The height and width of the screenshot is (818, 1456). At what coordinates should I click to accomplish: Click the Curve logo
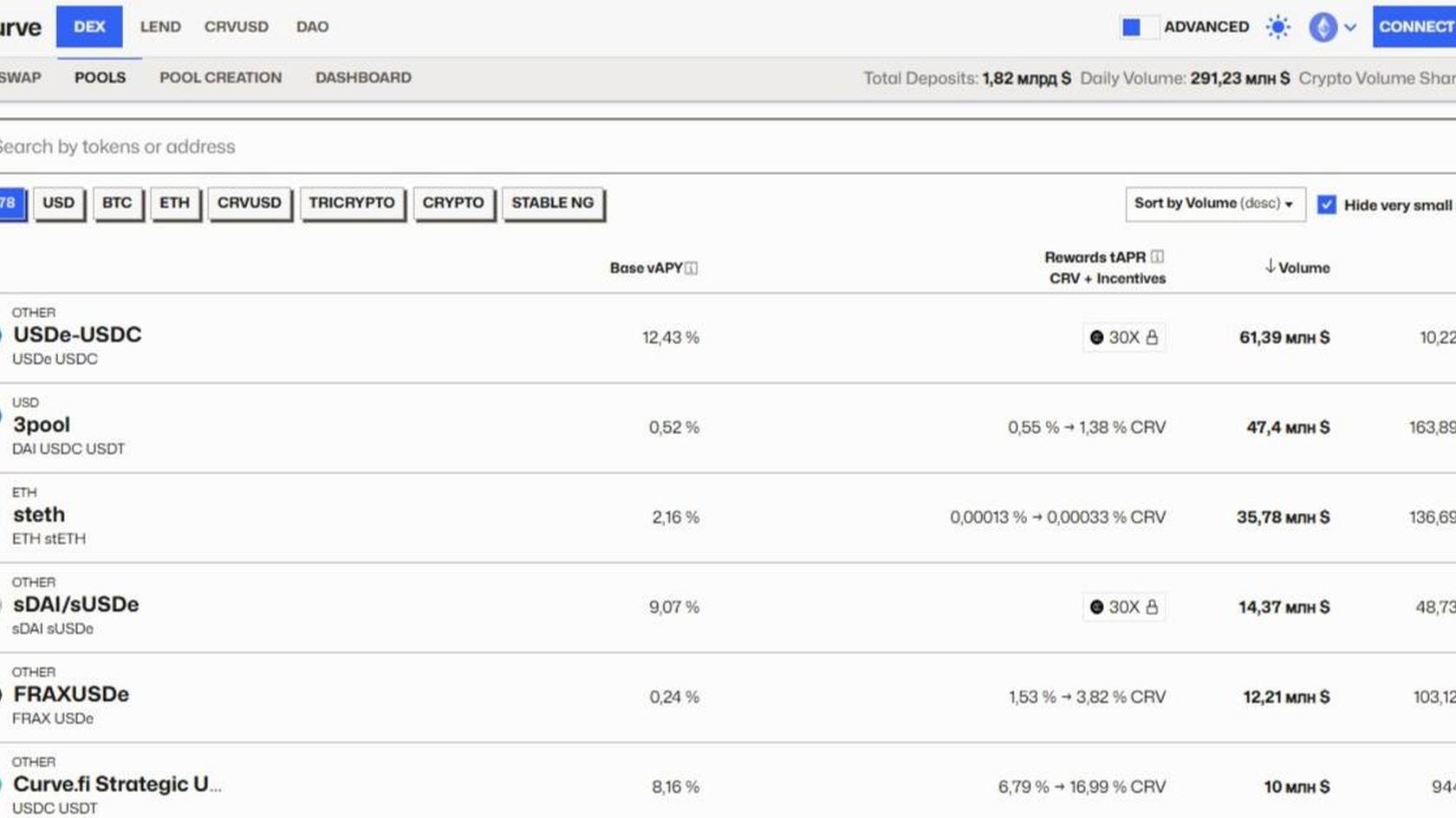19,27
